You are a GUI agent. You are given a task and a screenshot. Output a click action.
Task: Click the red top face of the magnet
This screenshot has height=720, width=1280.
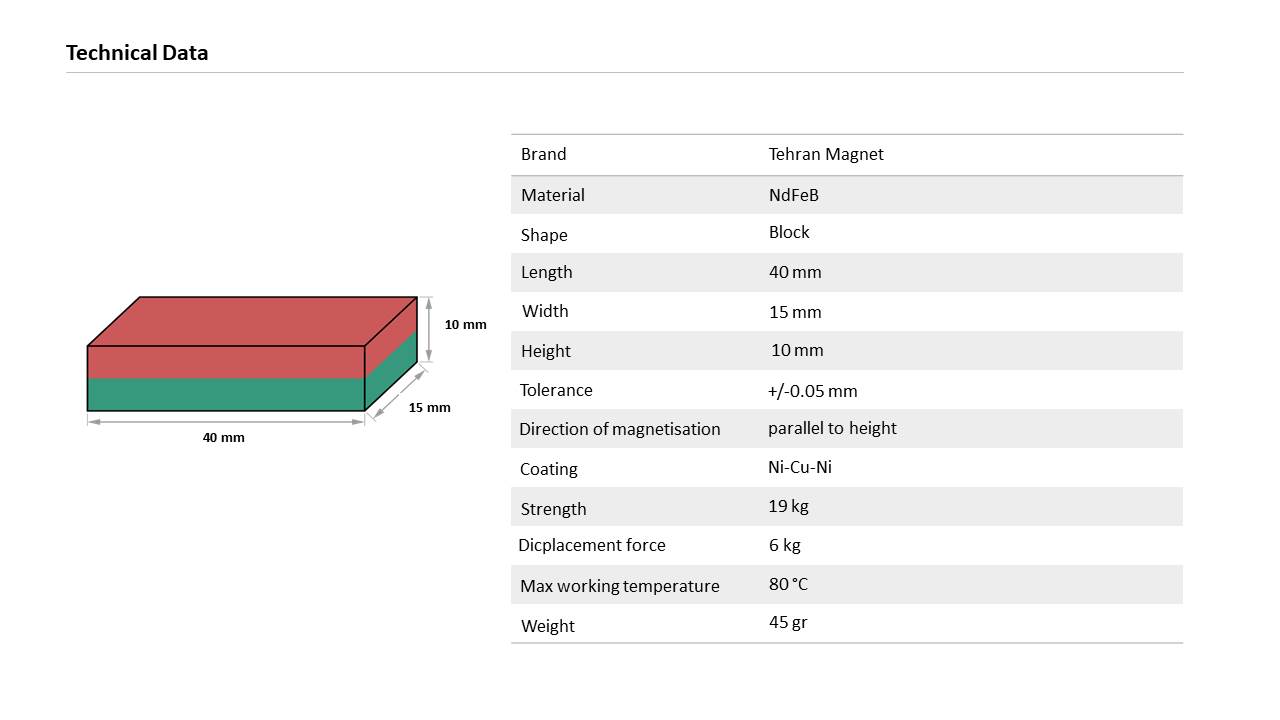point(250,320)
